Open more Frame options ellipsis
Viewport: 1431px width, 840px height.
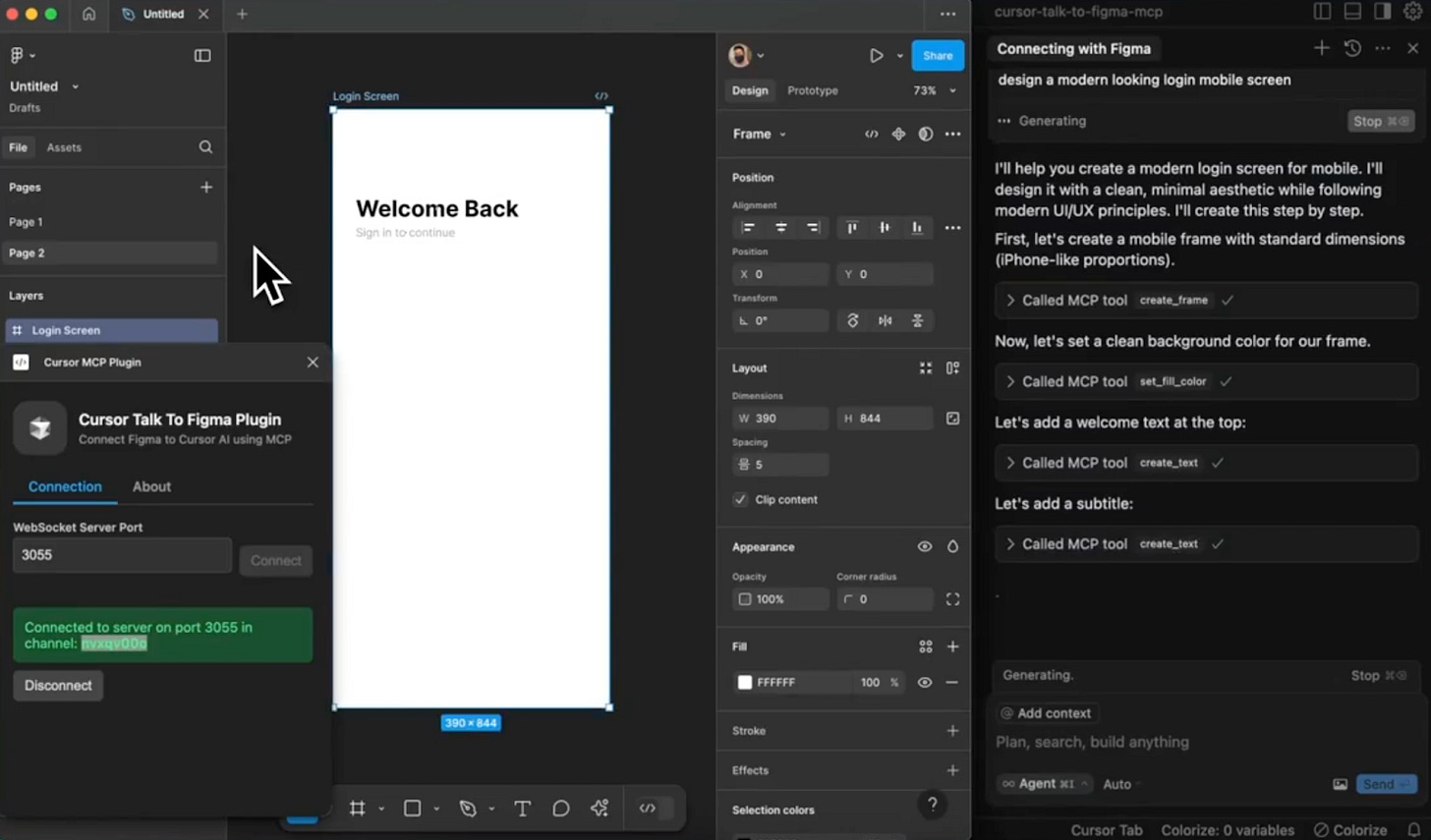(x=952, y=134)
